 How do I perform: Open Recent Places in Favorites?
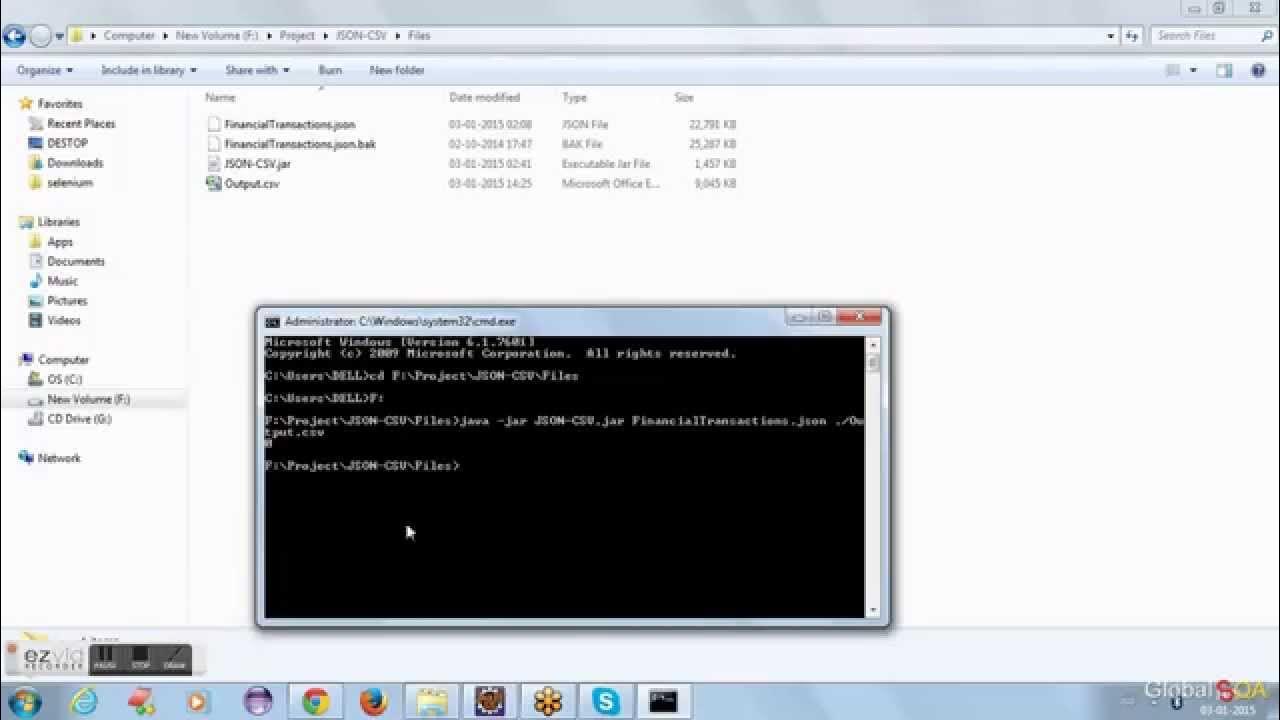point(81,123)
